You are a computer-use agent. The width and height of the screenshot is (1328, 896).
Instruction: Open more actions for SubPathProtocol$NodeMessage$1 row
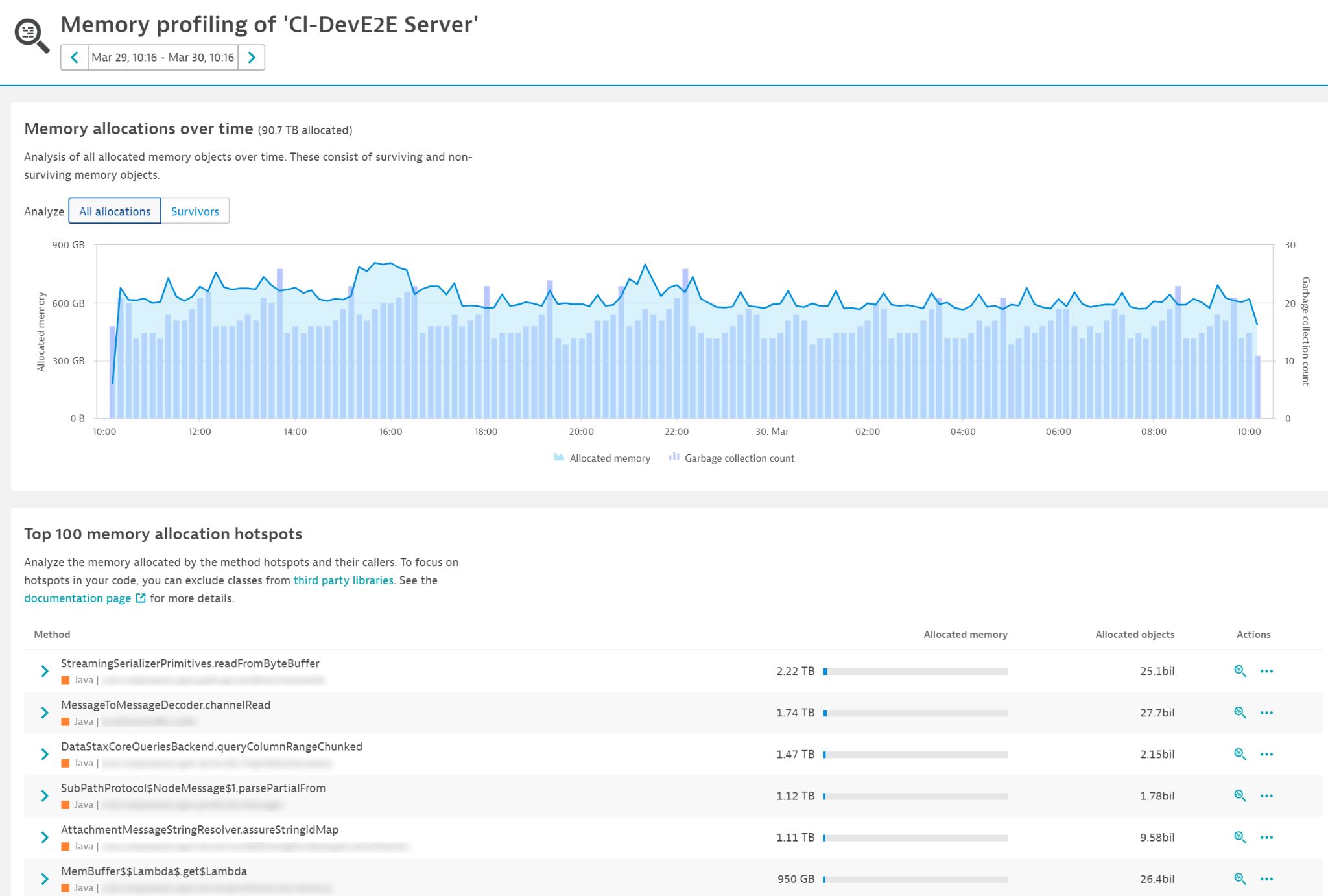point(1266,796)
